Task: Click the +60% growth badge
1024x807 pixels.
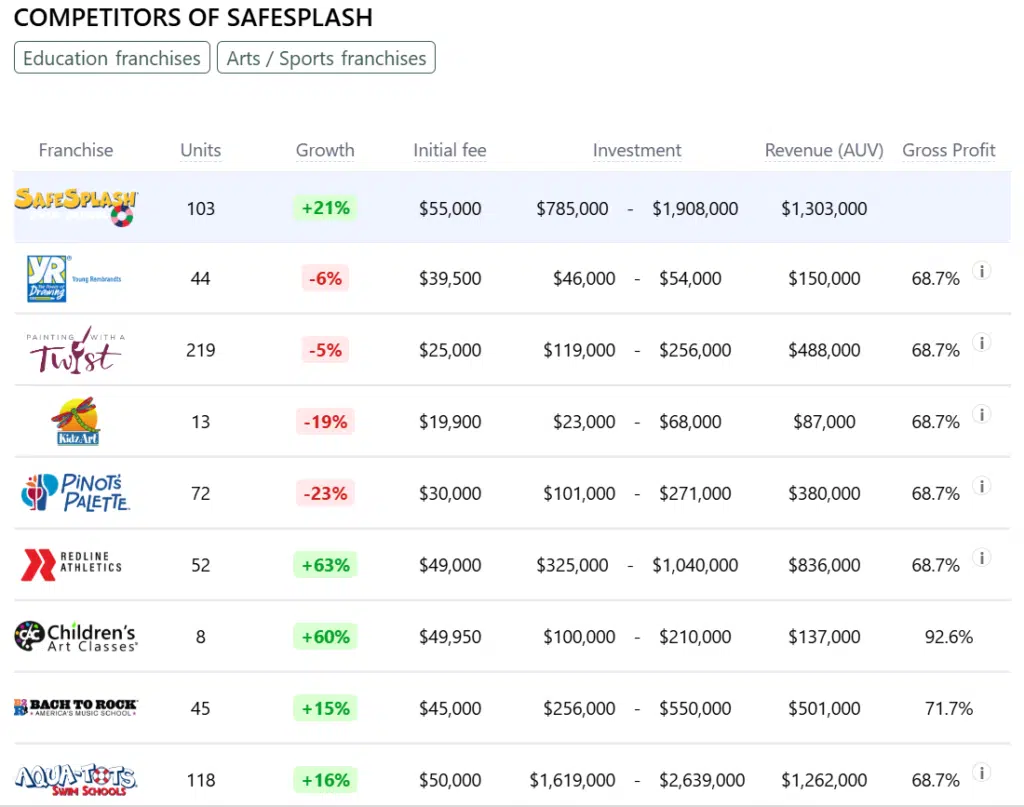Action: pyautogui.click(x=325, y=637)
